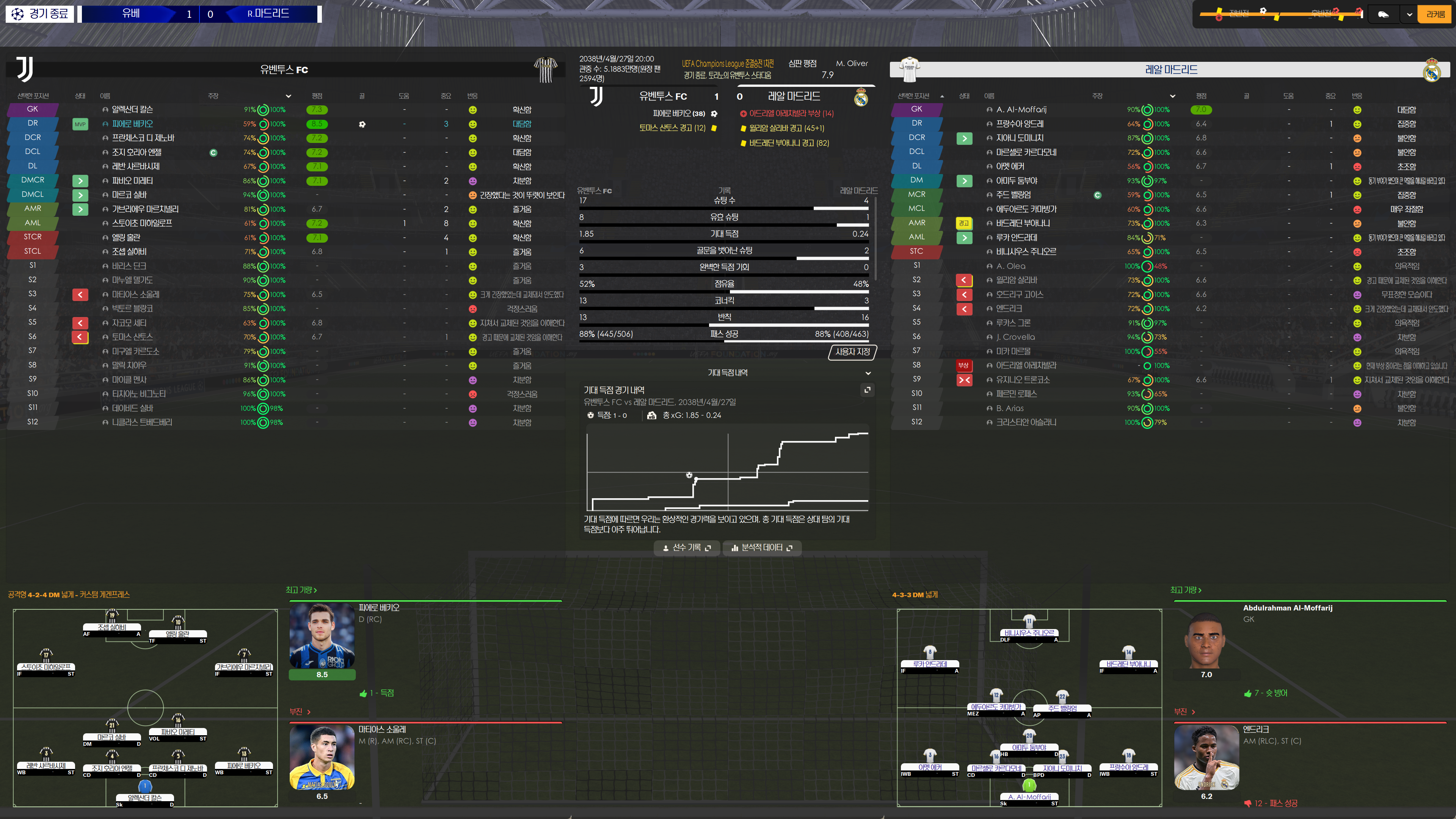This screenshot has height=819, width=1456.
Task: Open the 선수 기록 popout button
Action: coord(687,548)
